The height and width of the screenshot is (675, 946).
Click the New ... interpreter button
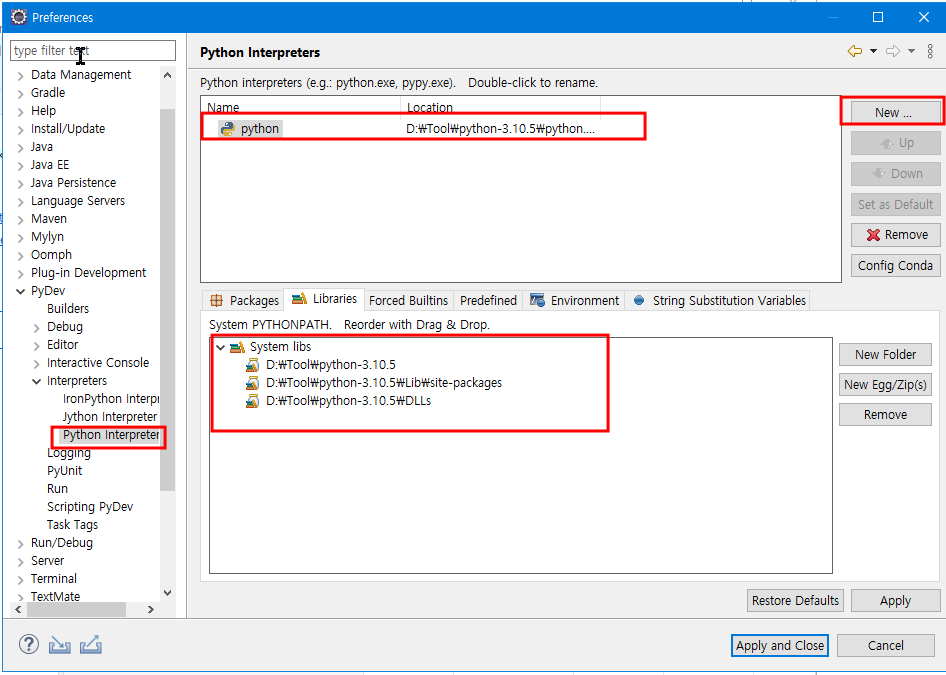pyautogui.click(x=895, y=113)
